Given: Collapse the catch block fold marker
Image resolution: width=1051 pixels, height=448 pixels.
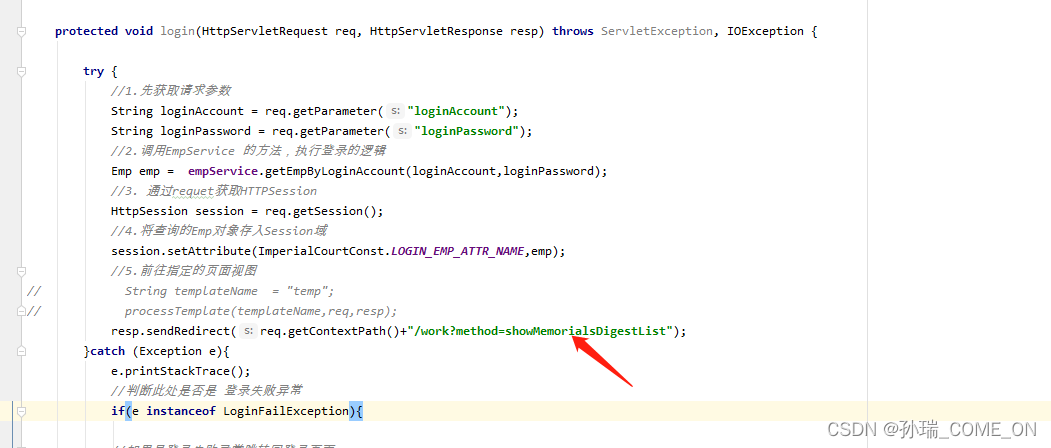Looking at the screenshot, I should point(22,351).
